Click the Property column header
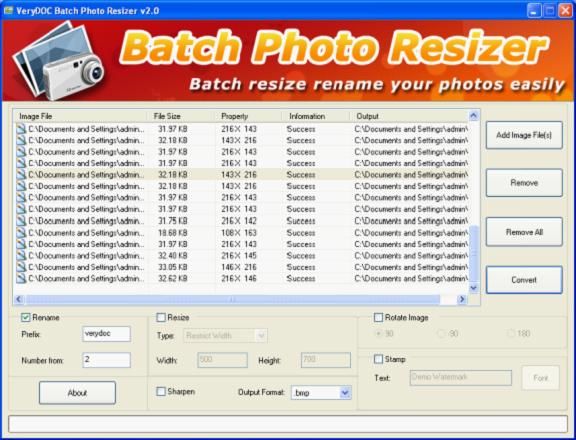The width and height of the screenshot is (576, 440). point(248,116)
